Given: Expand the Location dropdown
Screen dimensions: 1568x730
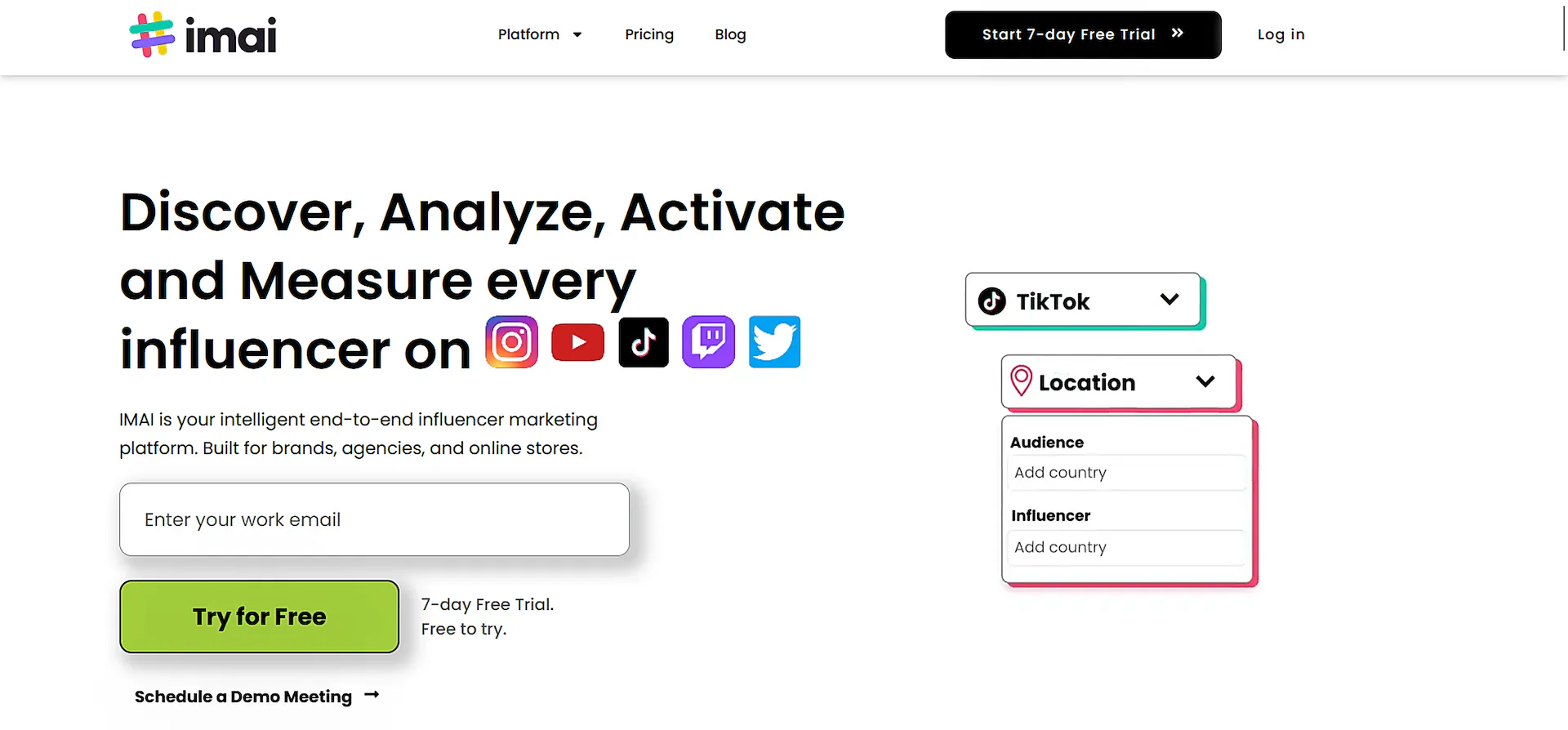Looking at the screenshot, I should (x=1118, y=381).
